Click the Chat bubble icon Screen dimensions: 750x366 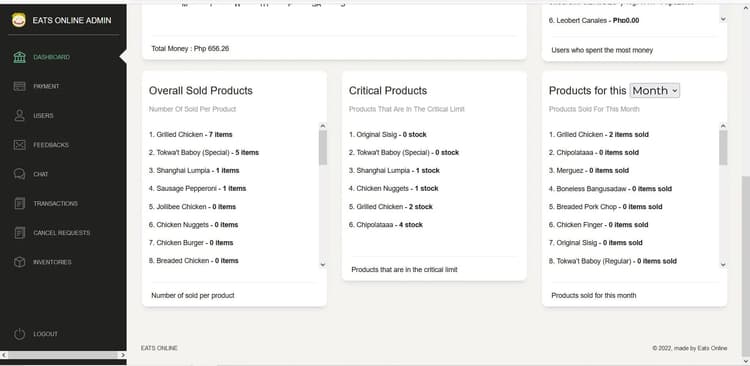click(19, 174)
